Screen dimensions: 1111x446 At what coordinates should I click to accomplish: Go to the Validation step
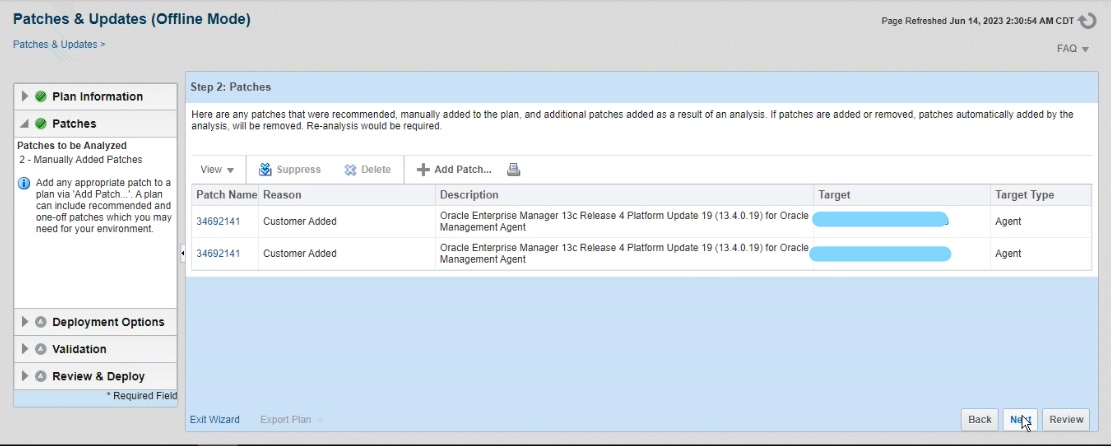point(79,349)
